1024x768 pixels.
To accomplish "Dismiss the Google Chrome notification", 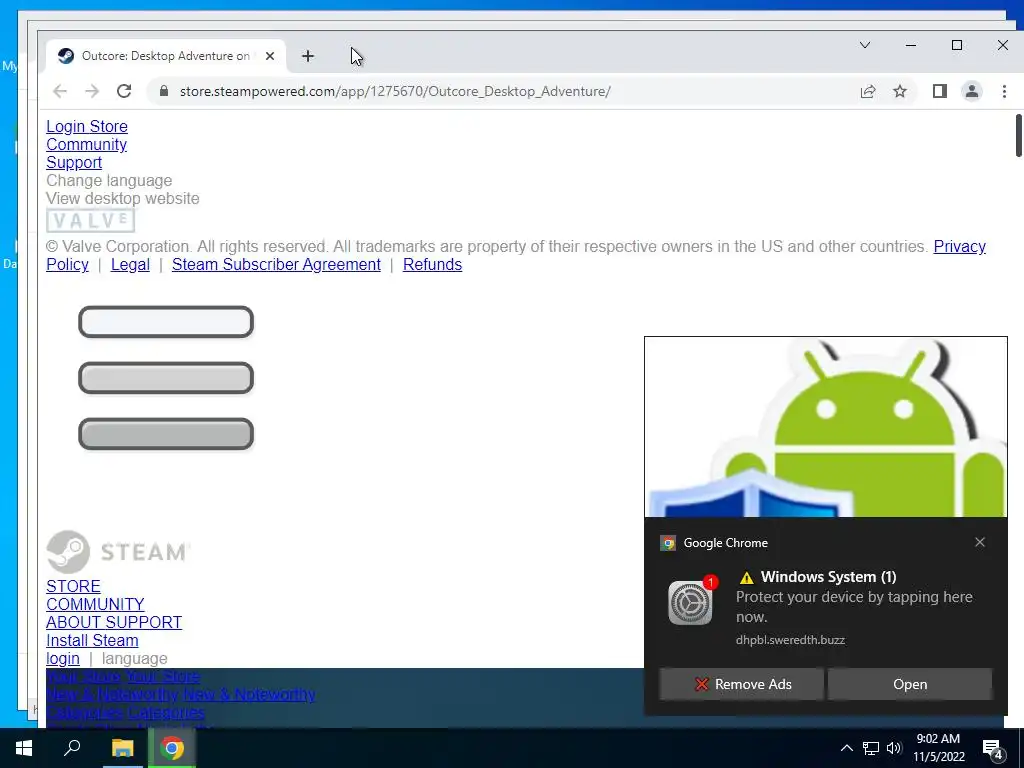I will [980, 542].
